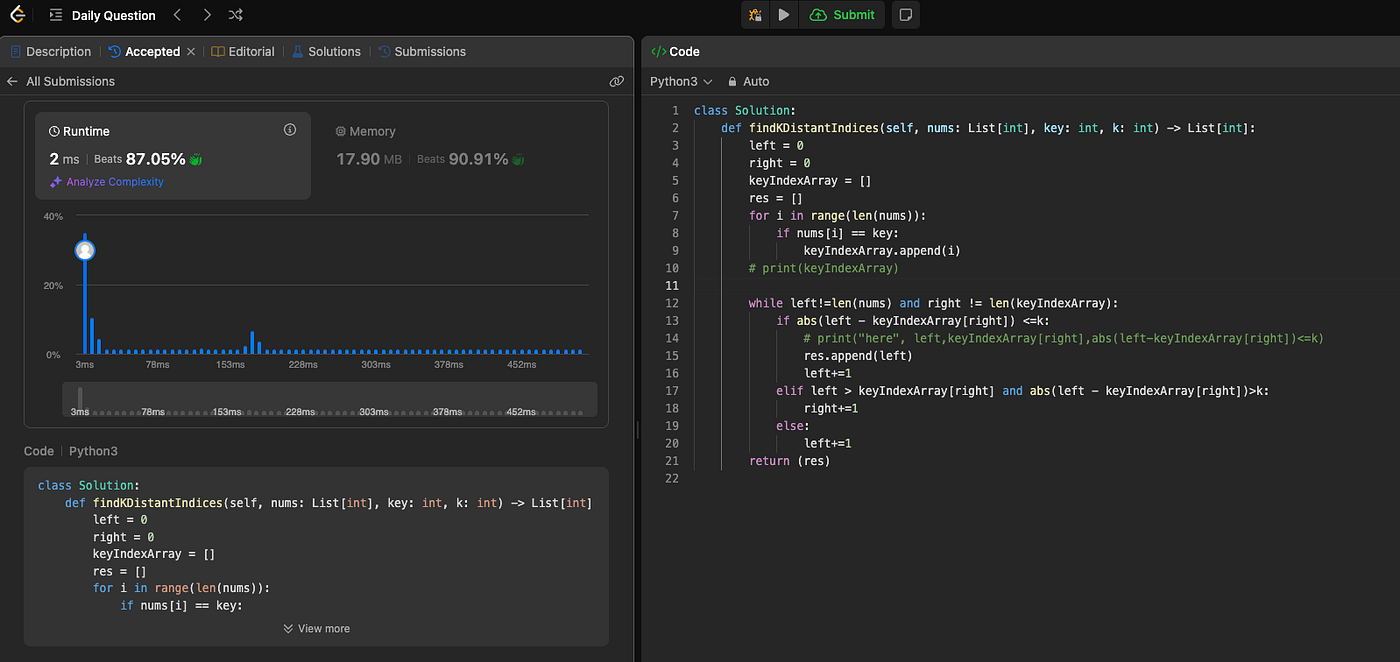Expand the code with View more
This screenshot has height=662, width=1400.
[316, 628]
